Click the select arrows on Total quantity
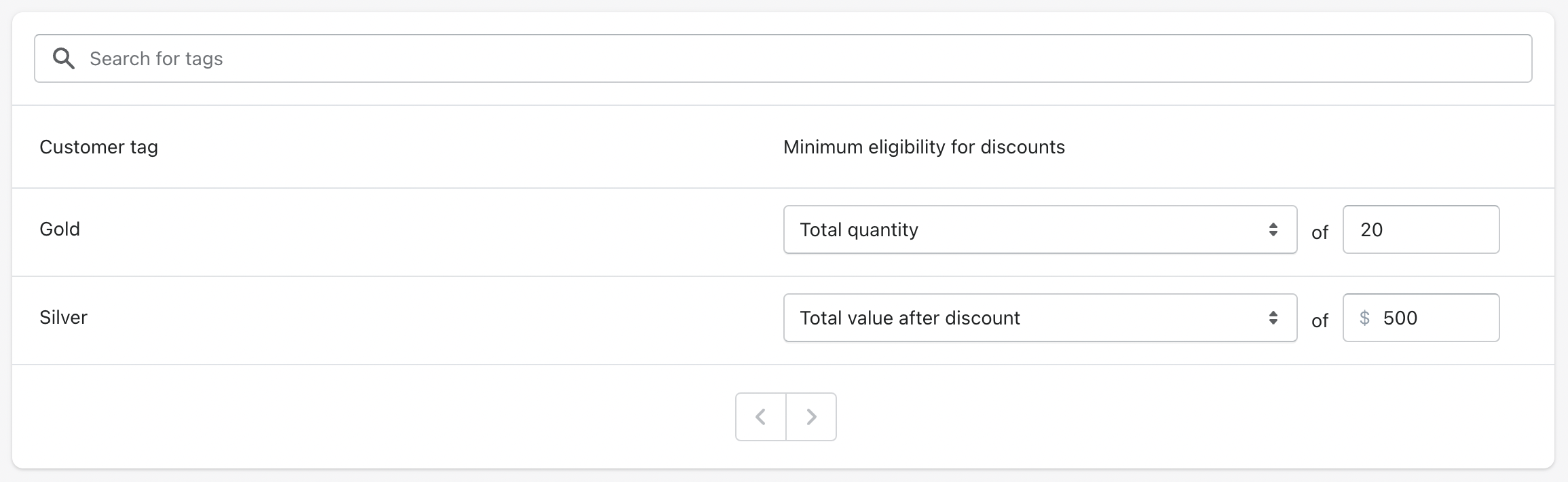The width and height of the screenshot is (1568, 482). (x=1273, y=229)
